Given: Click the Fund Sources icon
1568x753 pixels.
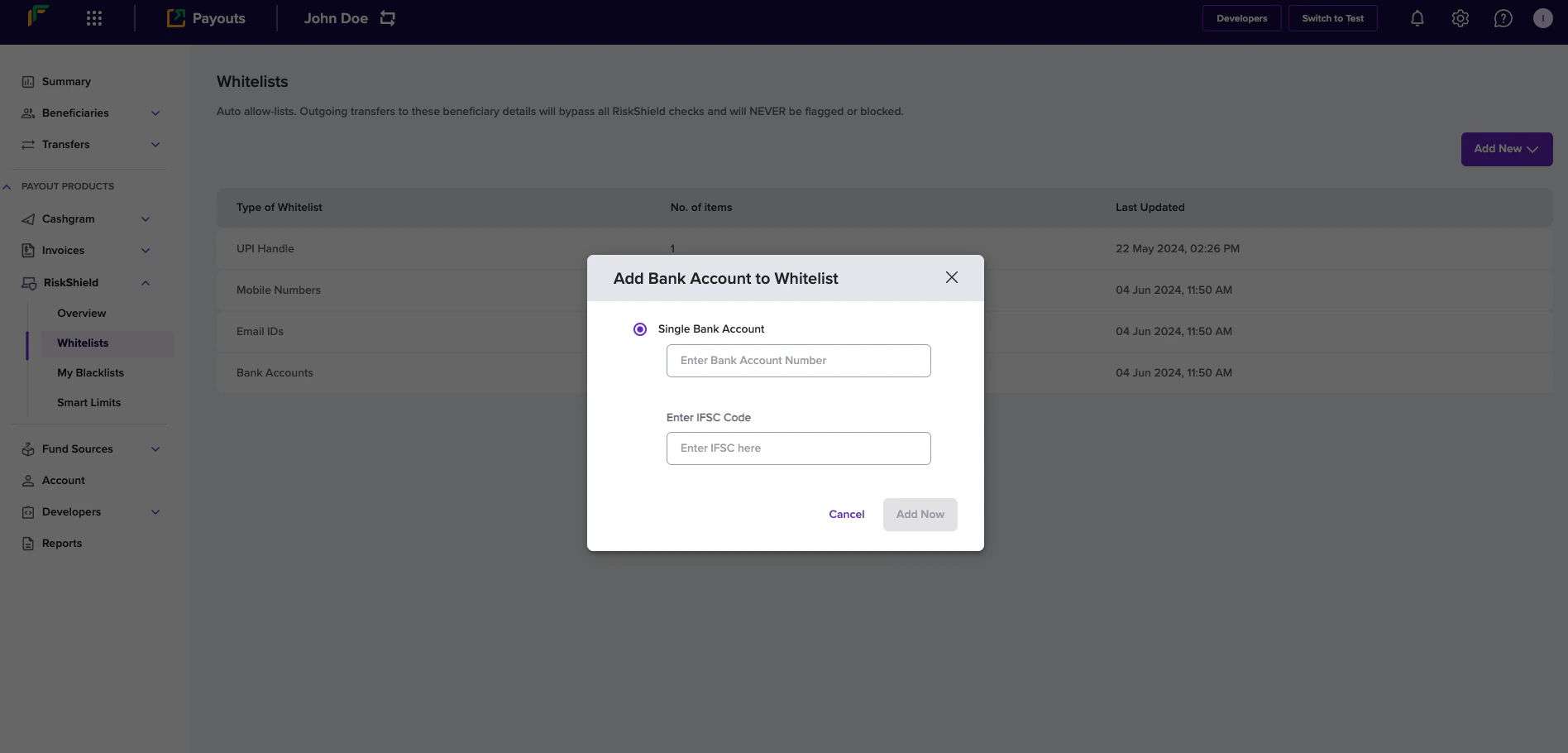Looking at the screenshot, I should click(28, 449).
